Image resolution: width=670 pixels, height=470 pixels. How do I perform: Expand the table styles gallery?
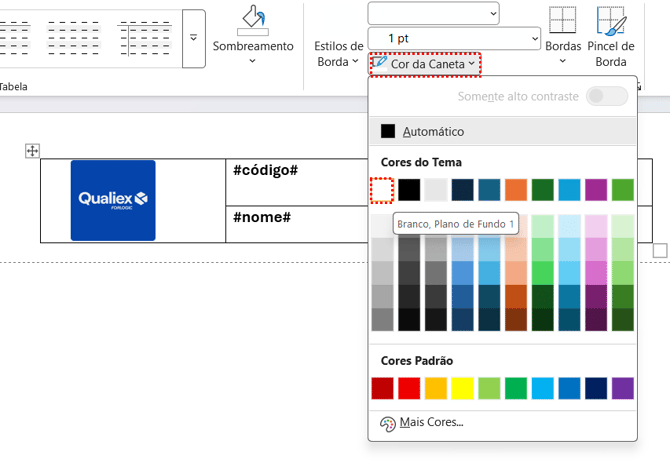pyautogui.click(x=194, y=38)
